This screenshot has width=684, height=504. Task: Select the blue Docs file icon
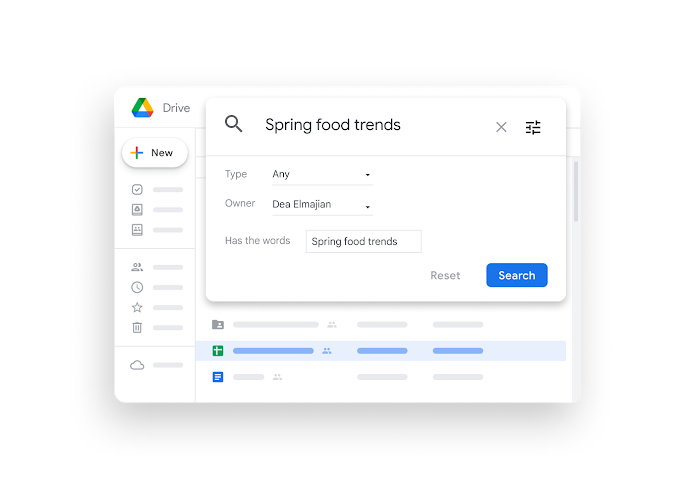tap(218, 377)
